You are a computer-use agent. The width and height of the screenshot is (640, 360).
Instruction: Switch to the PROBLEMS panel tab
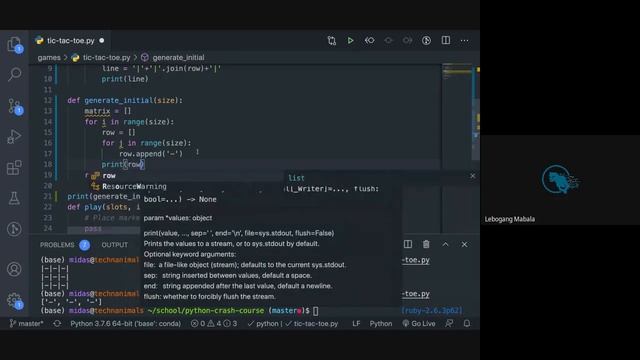pos(57,245)
